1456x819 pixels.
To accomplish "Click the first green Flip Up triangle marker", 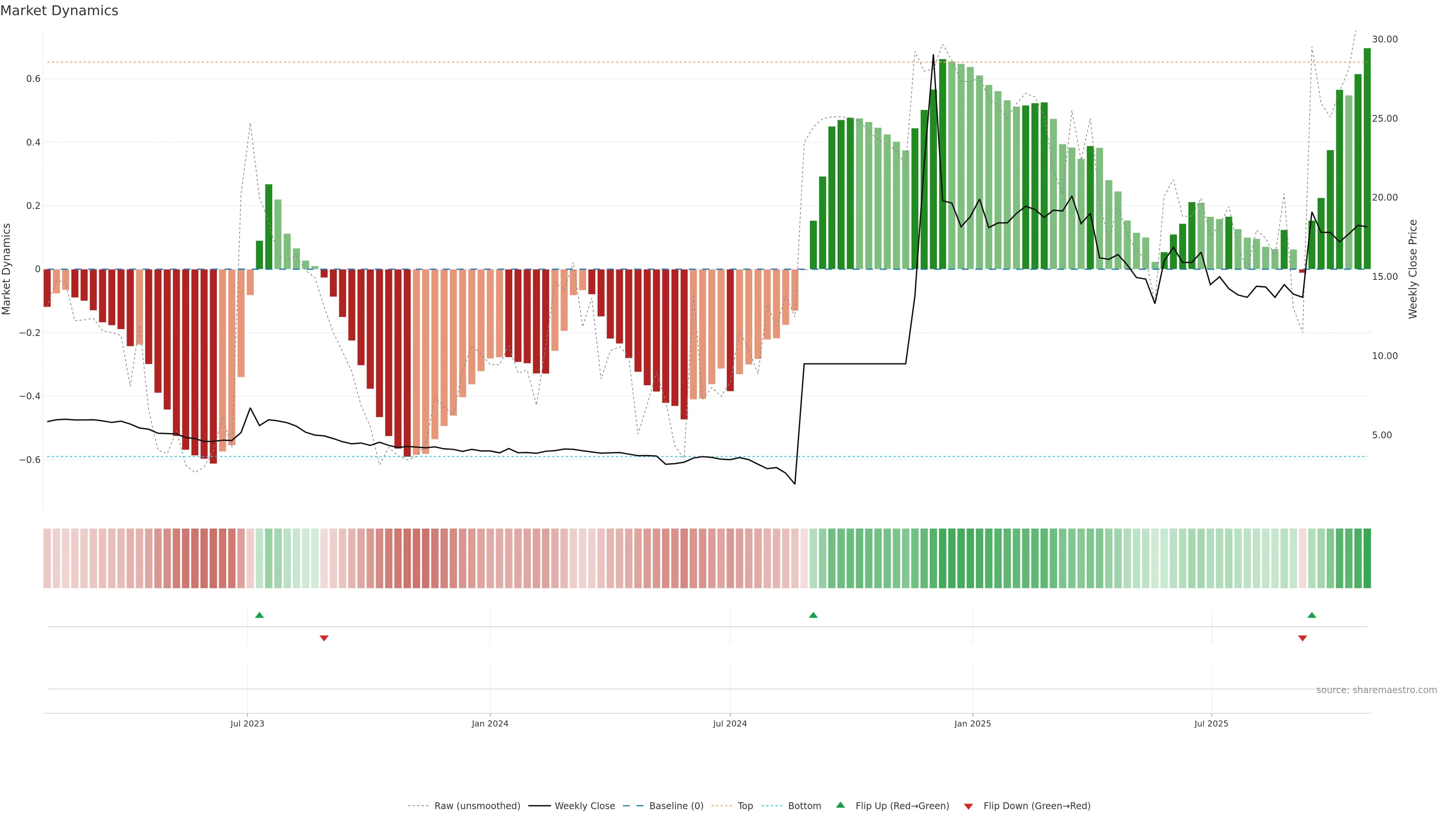I will [x=259, y=615].
